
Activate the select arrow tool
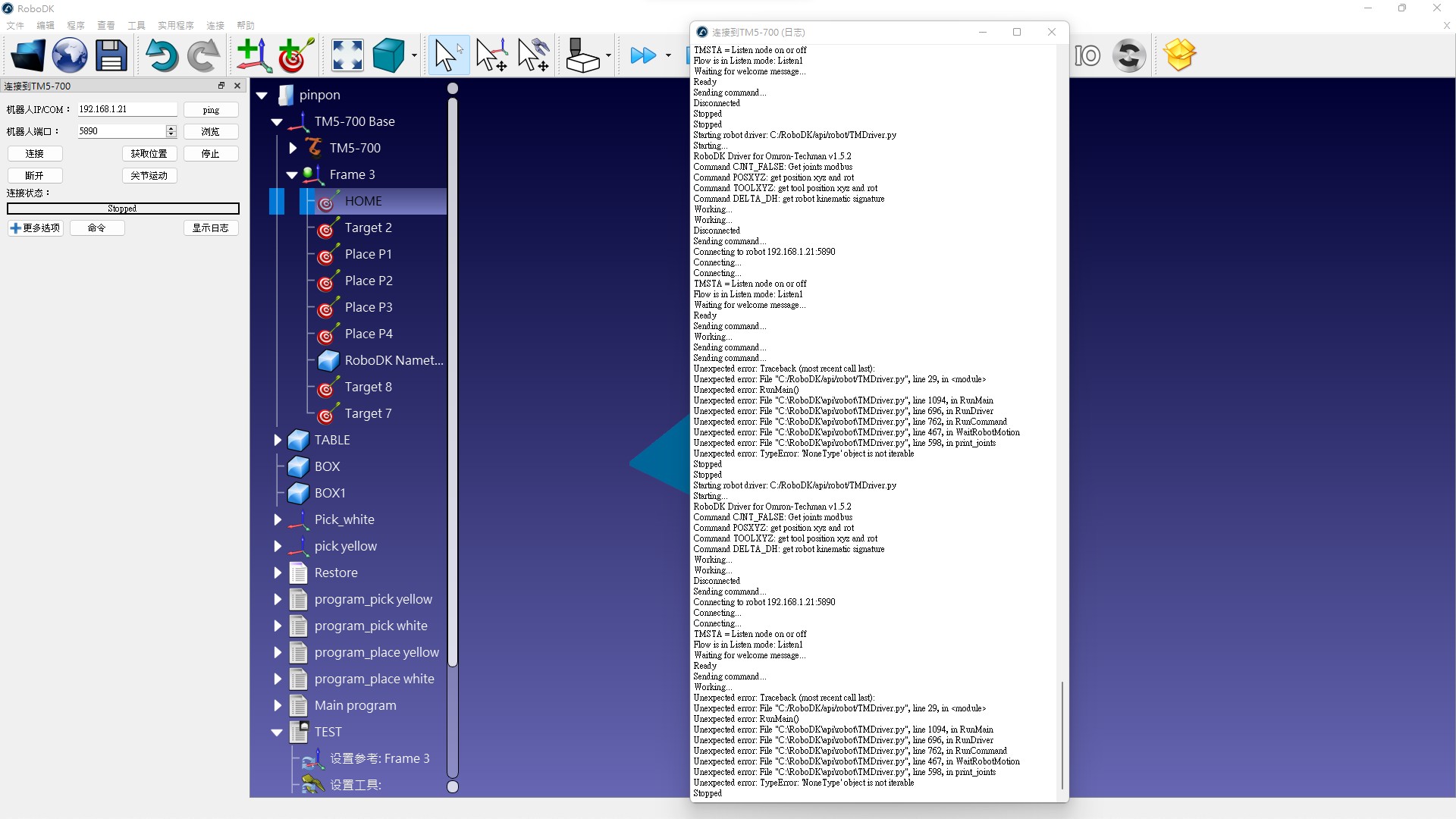click(x=449, y=55)
